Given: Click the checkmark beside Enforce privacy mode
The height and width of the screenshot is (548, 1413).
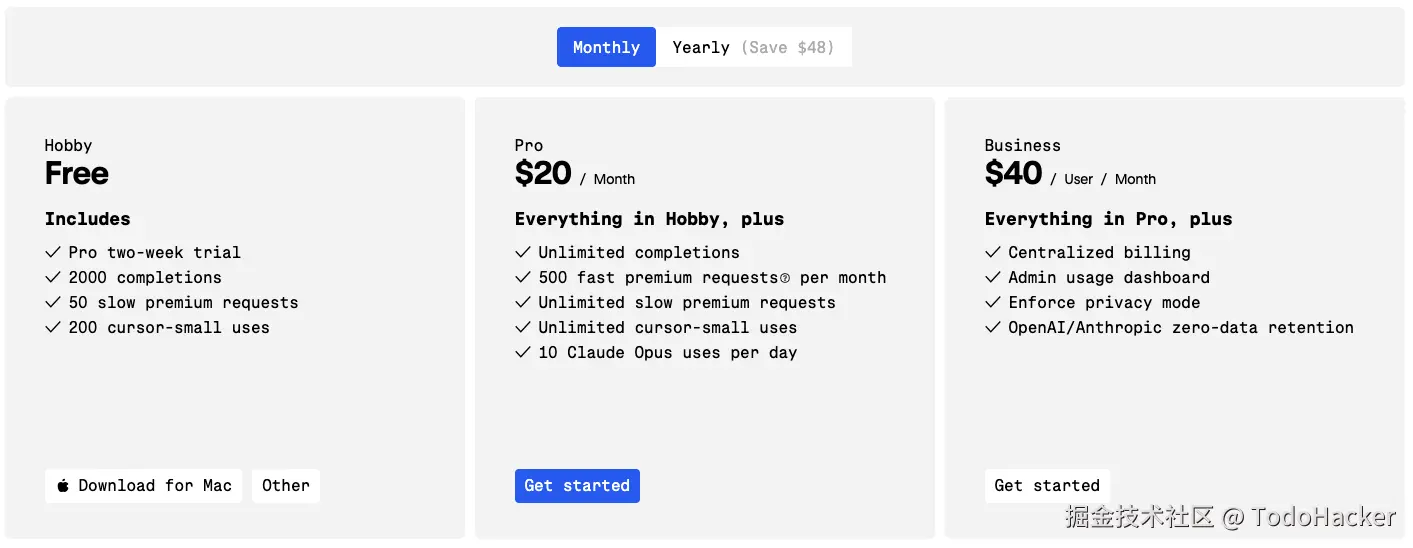Looking at the screenshot, I should (993, 303).
